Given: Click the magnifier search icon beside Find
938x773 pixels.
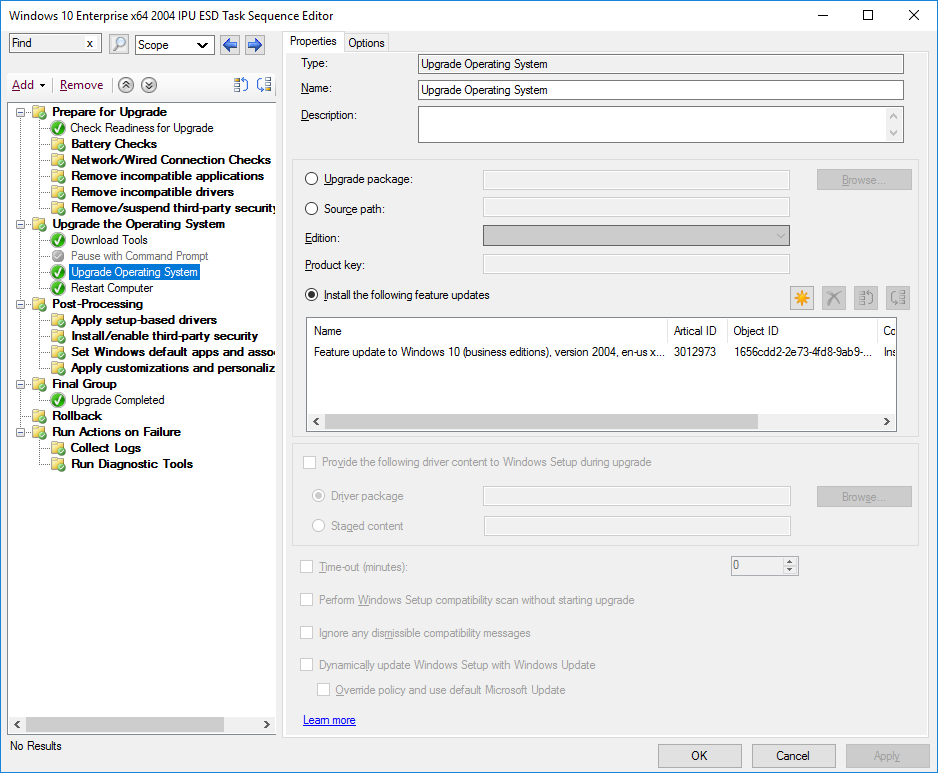Looking at the screenshot, I should click(x=119, y=44).
